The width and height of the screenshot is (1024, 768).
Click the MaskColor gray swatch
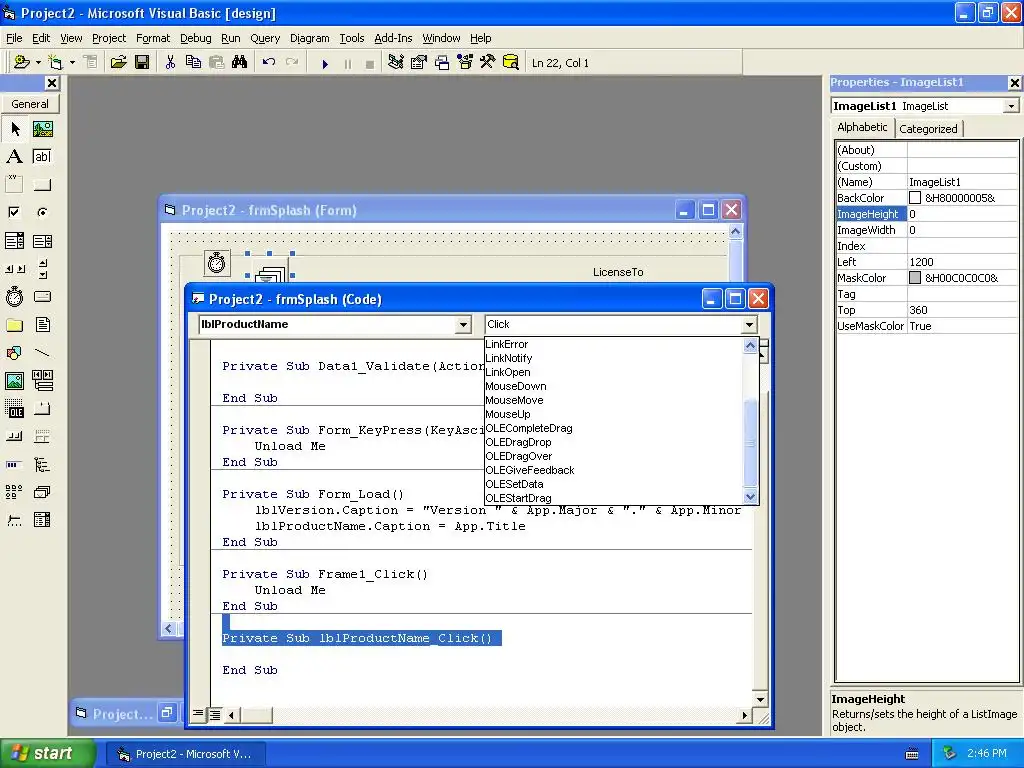pyautogui.click(x=915, y=278)
